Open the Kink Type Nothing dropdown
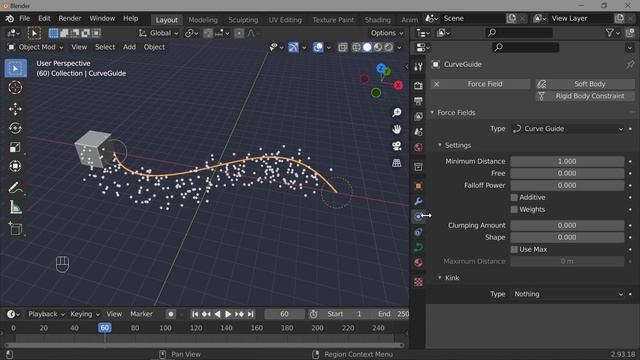The height and width of the screenshot is (360, 640). tap(568, 294)
